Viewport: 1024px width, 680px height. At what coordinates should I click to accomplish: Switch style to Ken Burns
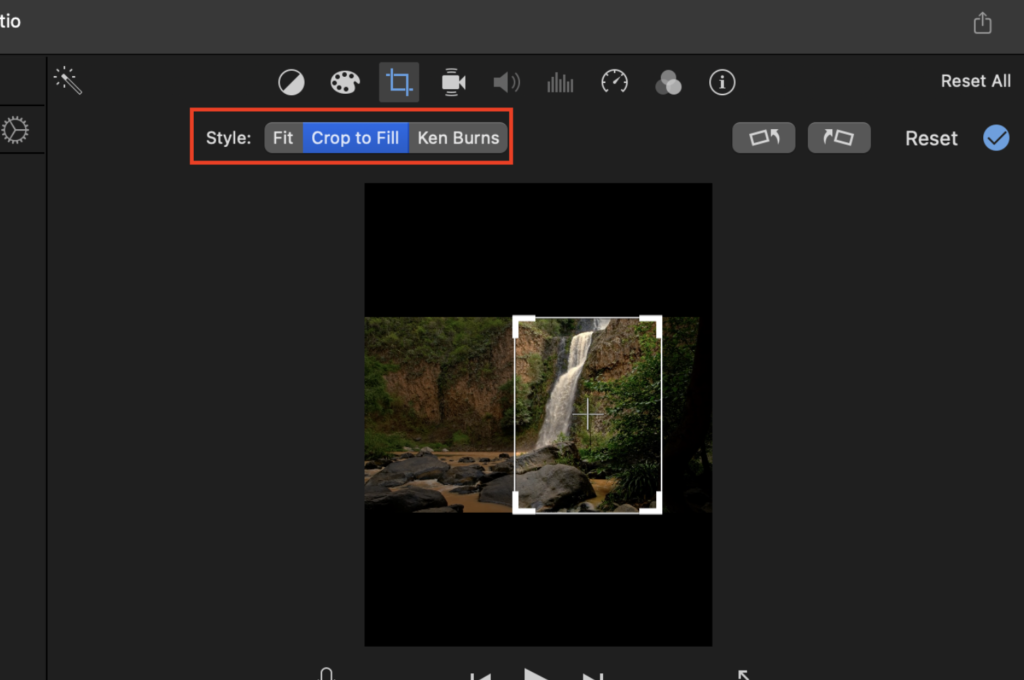[x=458, y=138]
